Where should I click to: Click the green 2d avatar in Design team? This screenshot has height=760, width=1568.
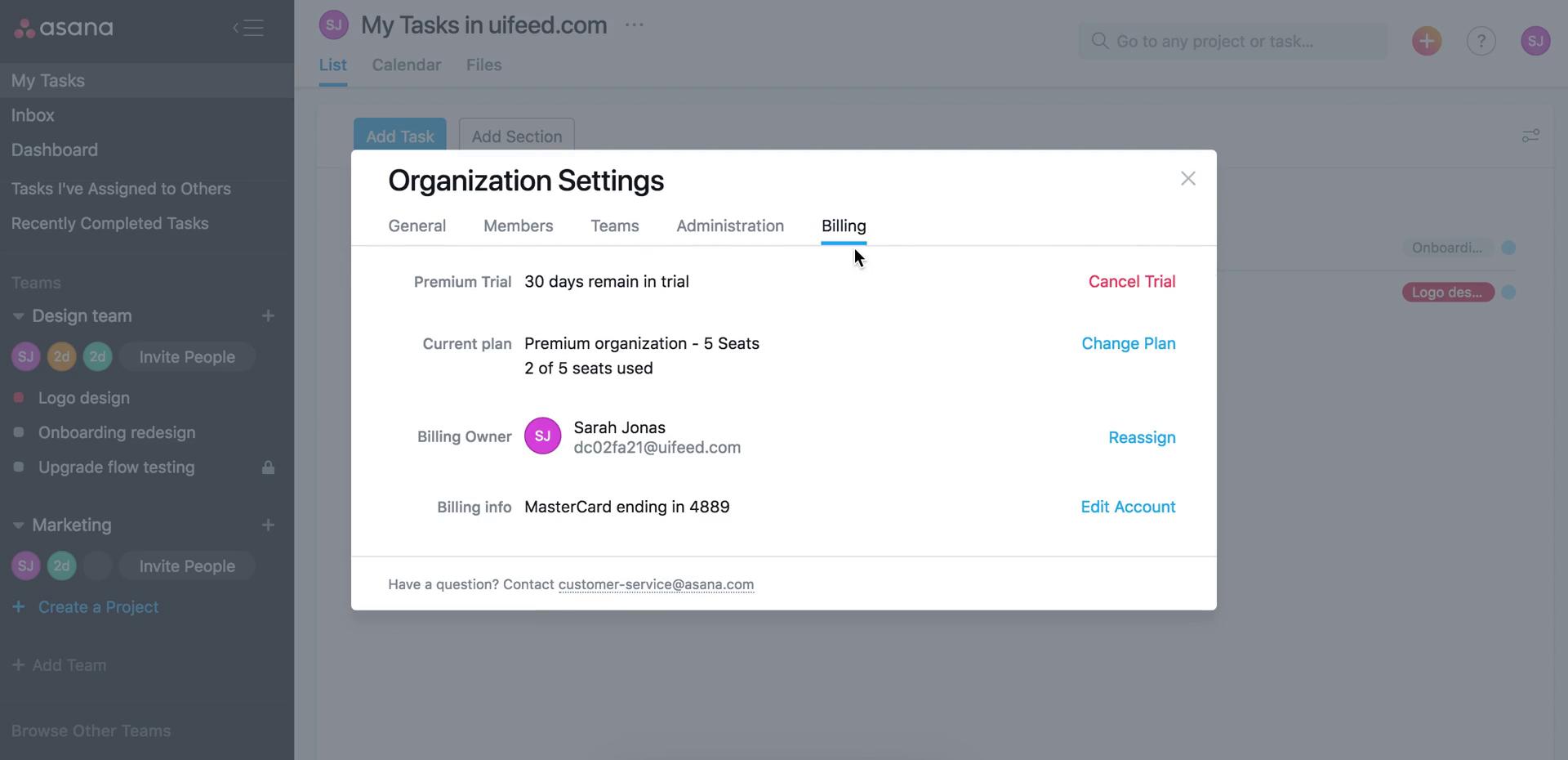pos(97,357)
